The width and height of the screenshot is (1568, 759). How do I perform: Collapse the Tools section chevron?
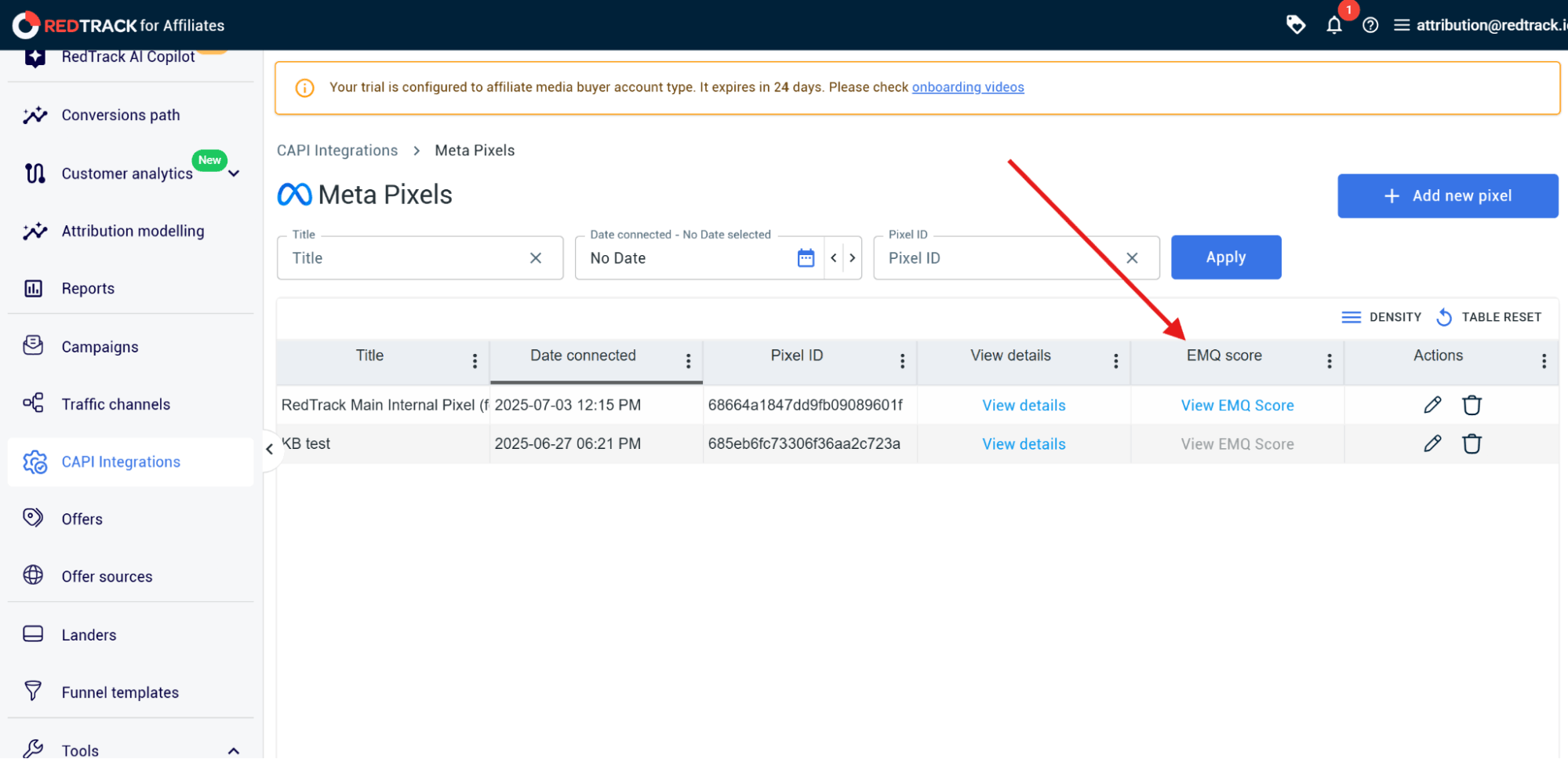pos(234,751)
